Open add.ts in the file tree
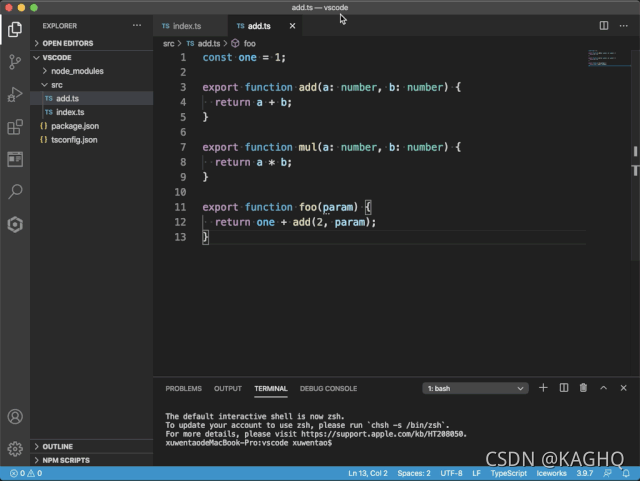Viewport: 640px width, 481px height. (x=92, y=98)
